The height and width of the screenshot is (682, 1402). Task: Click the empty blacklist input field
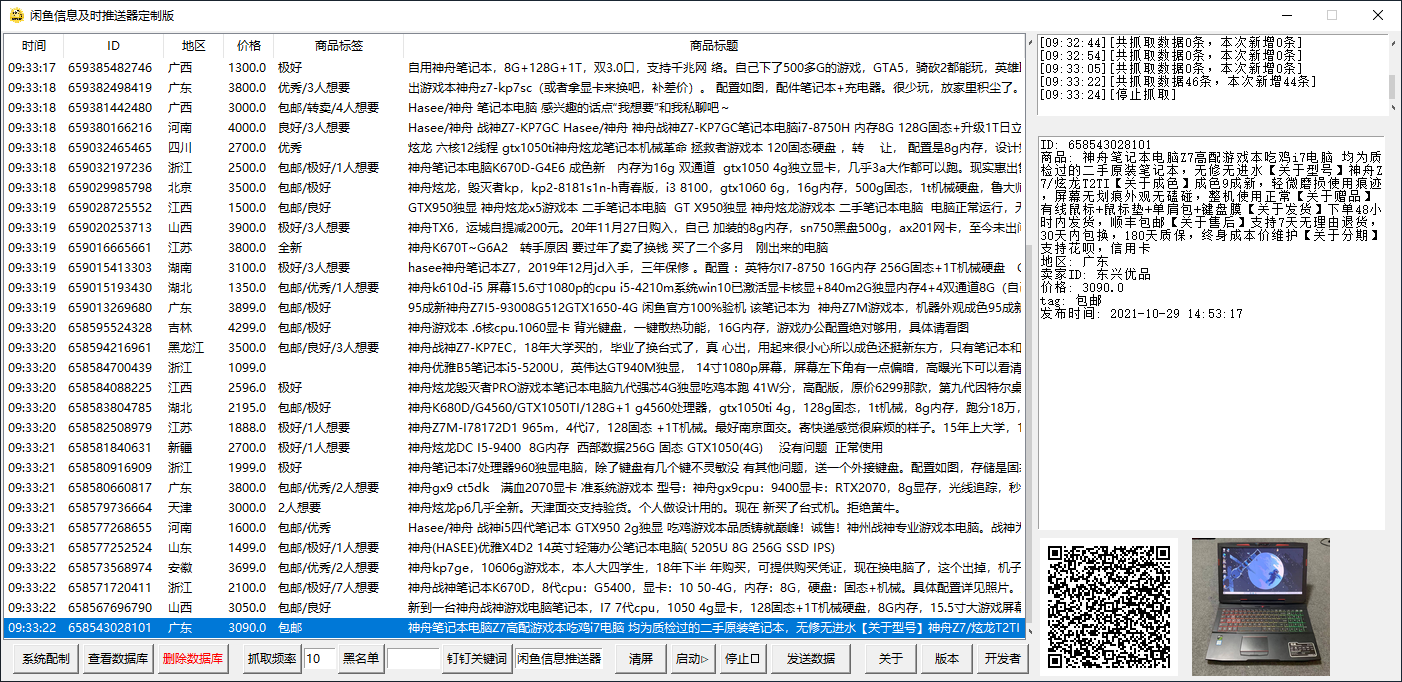[x=413, y=659]
